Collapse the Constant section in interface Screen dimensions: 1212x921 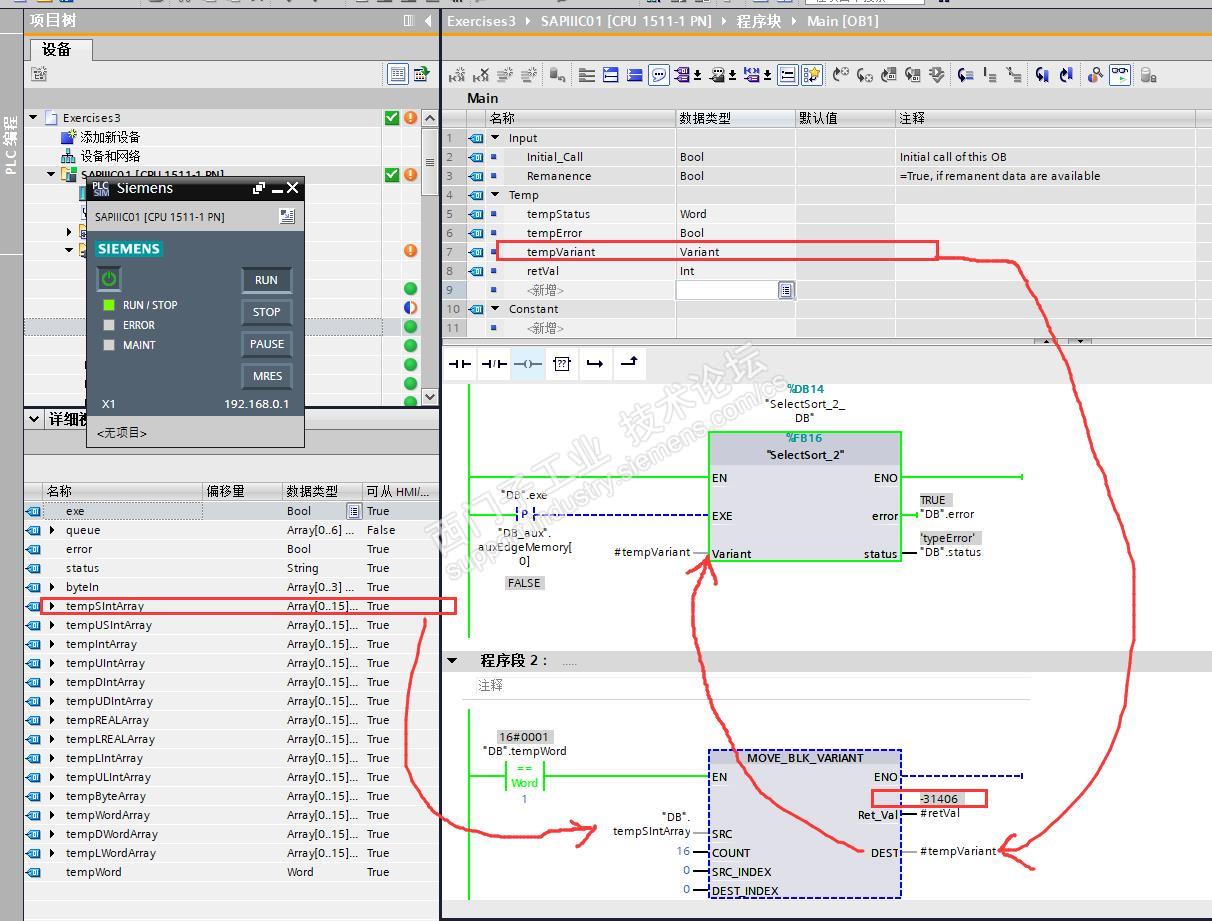pos(495,309)
